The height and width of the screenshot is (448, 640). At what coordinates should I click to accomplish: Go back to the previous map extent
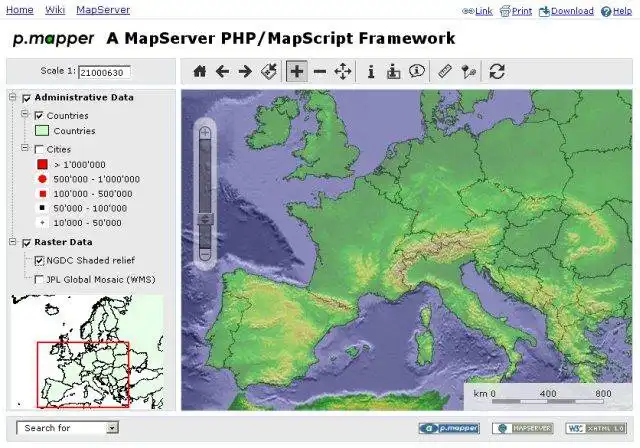point(222,71)
